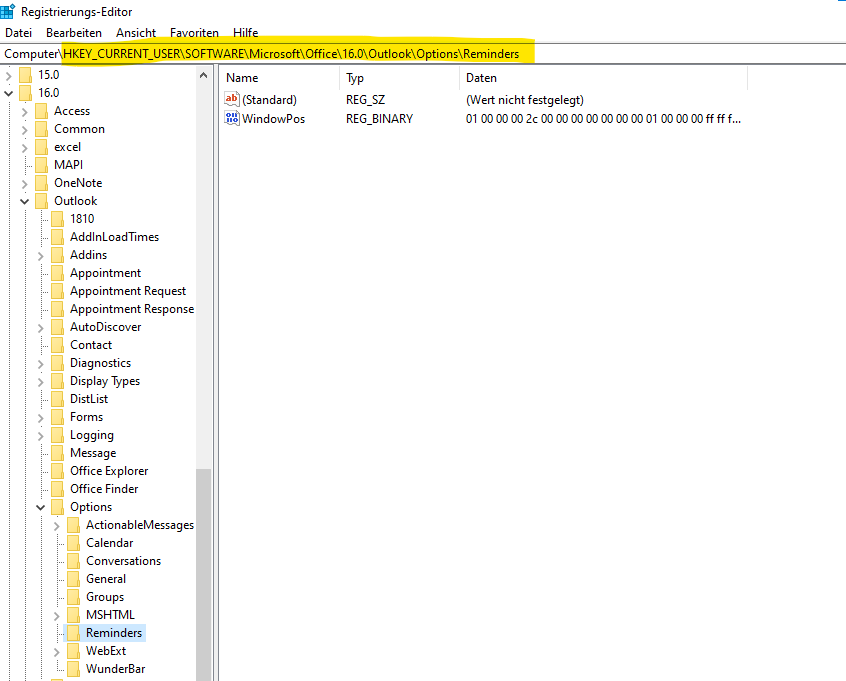Click the General folder icon
846x681 pixels.
pyautogui.click(x=74, y=579)
